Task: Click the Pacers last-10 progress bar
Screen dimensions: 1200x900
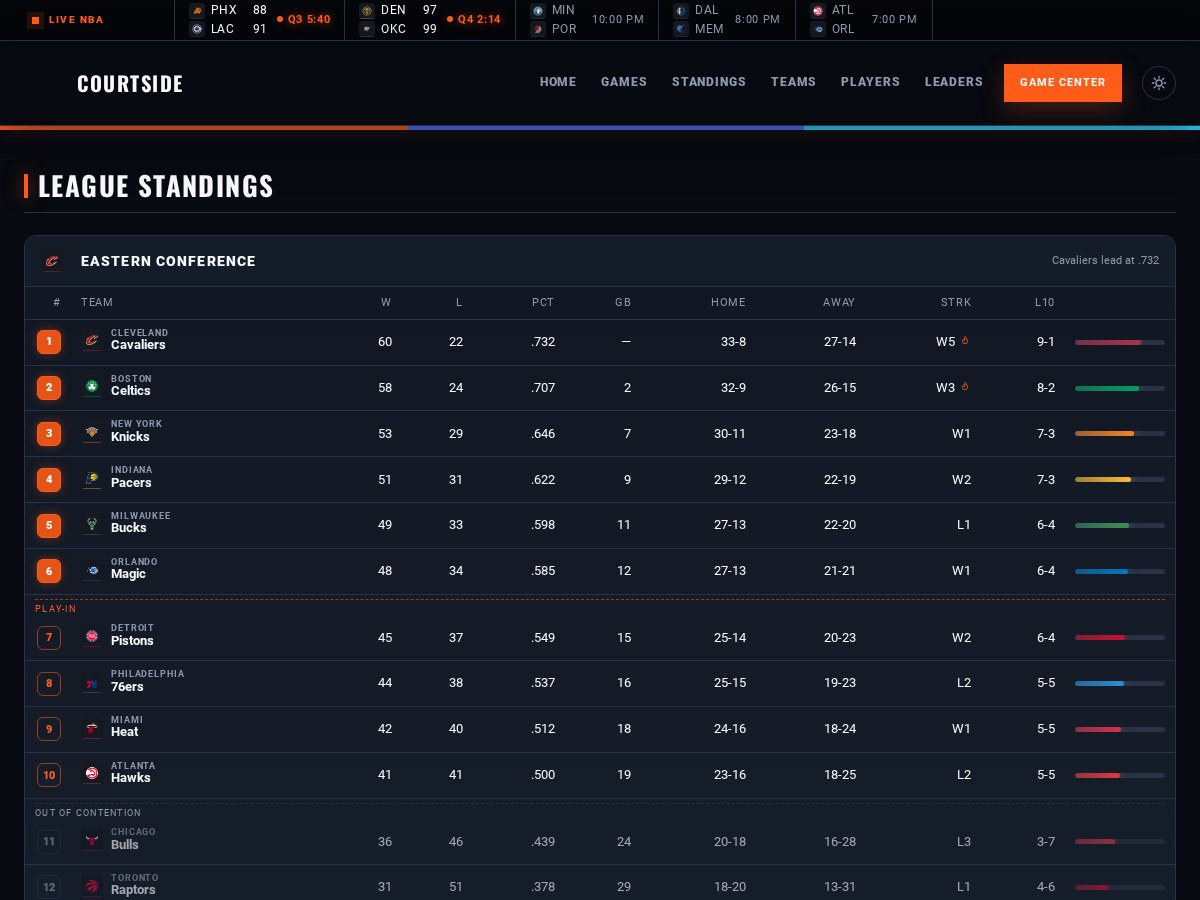Action: tap(1120, 480)
